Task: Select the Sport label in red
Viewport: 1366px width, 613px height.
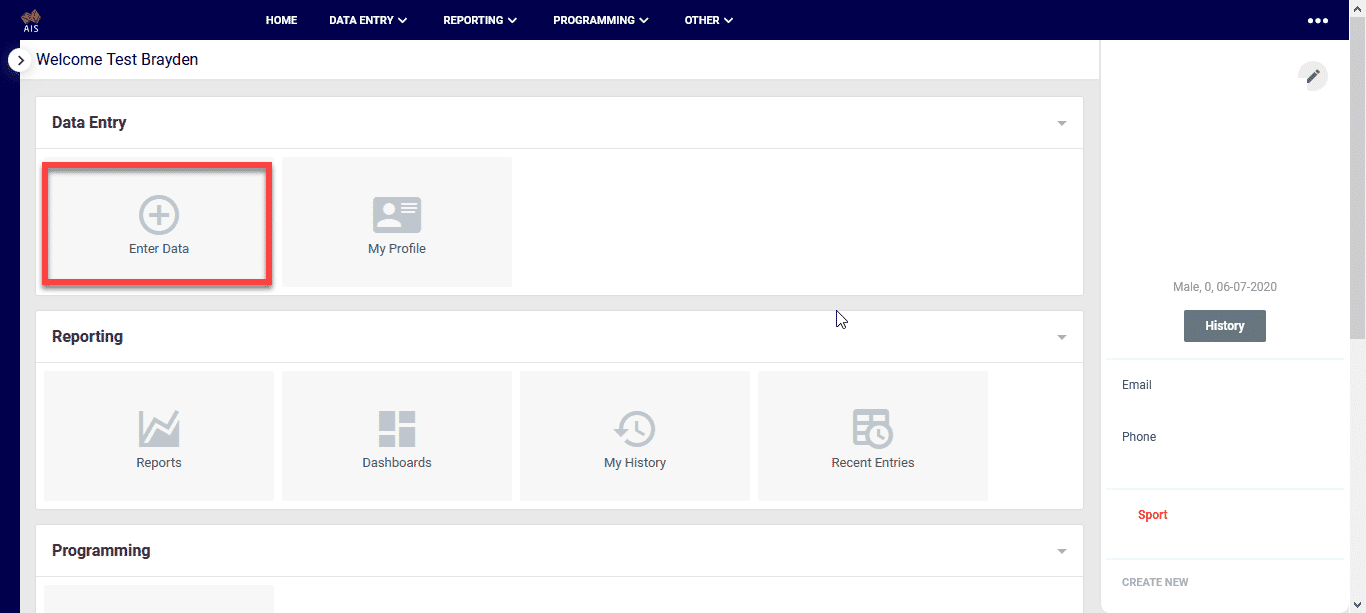Action: tap(1153, 515)
